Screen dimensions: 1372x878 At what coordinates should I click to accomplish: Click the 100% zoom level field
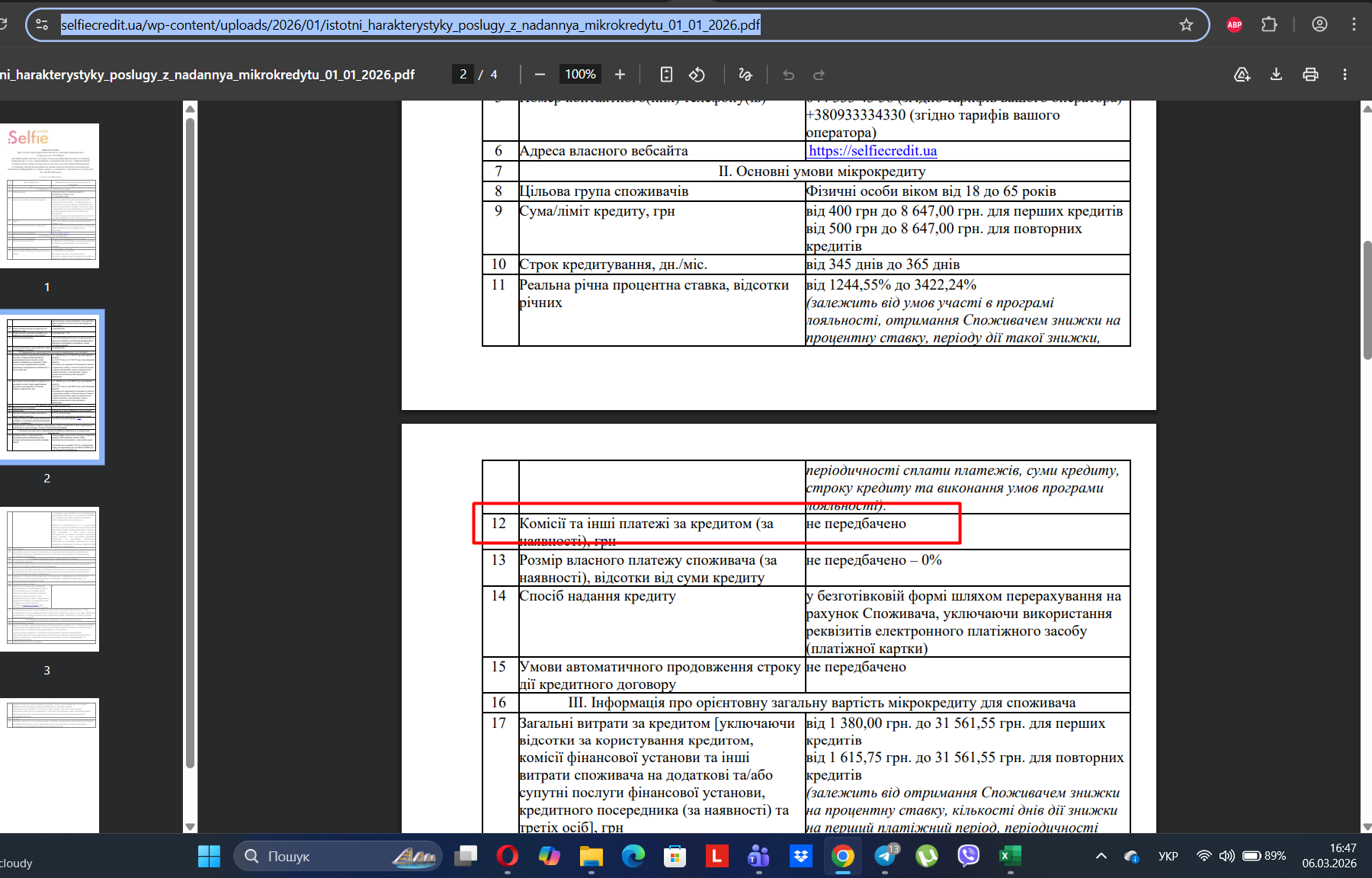(580, 74)
